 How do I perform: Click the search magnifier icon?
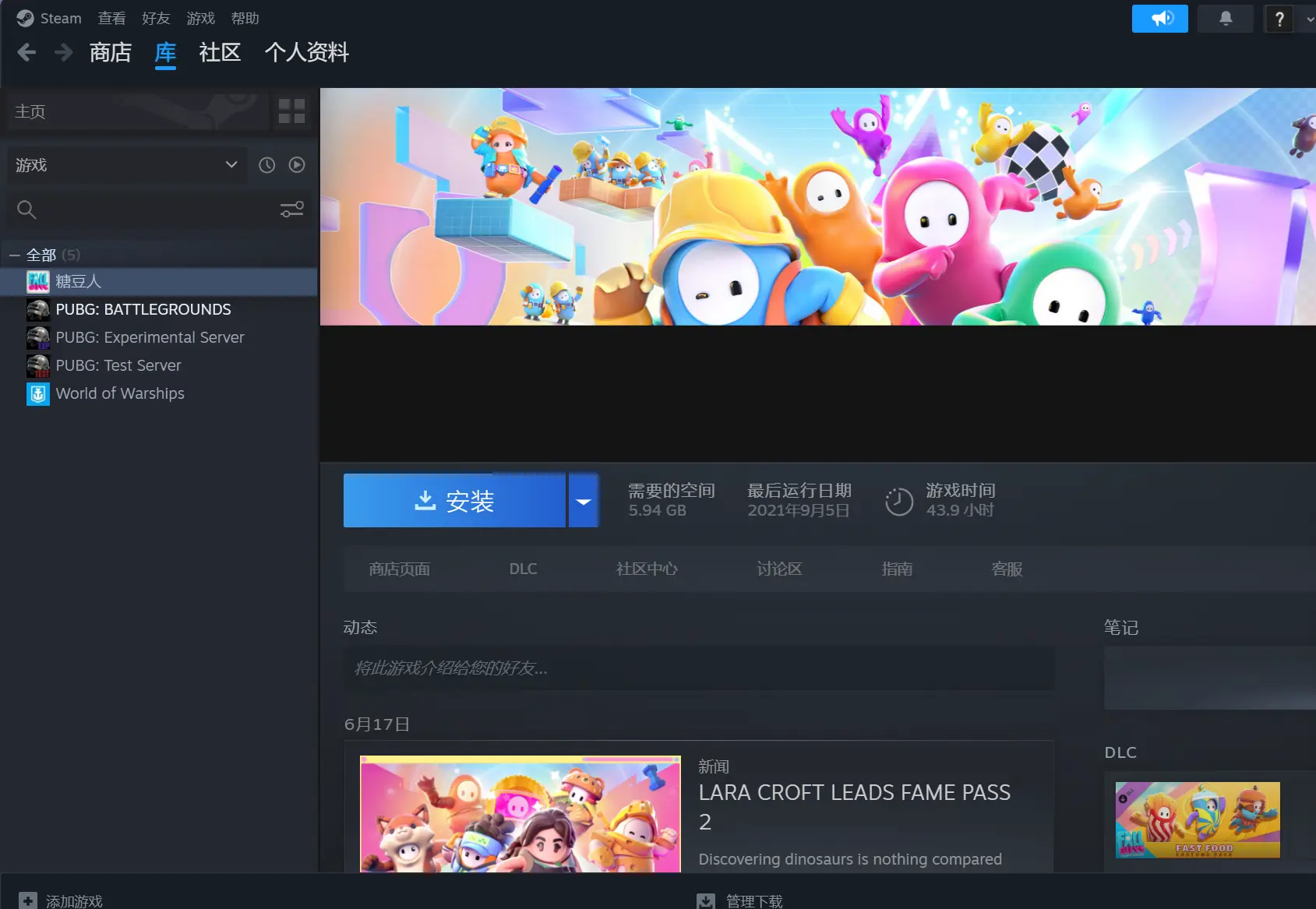pyautogui.click(x=26, y=210)
